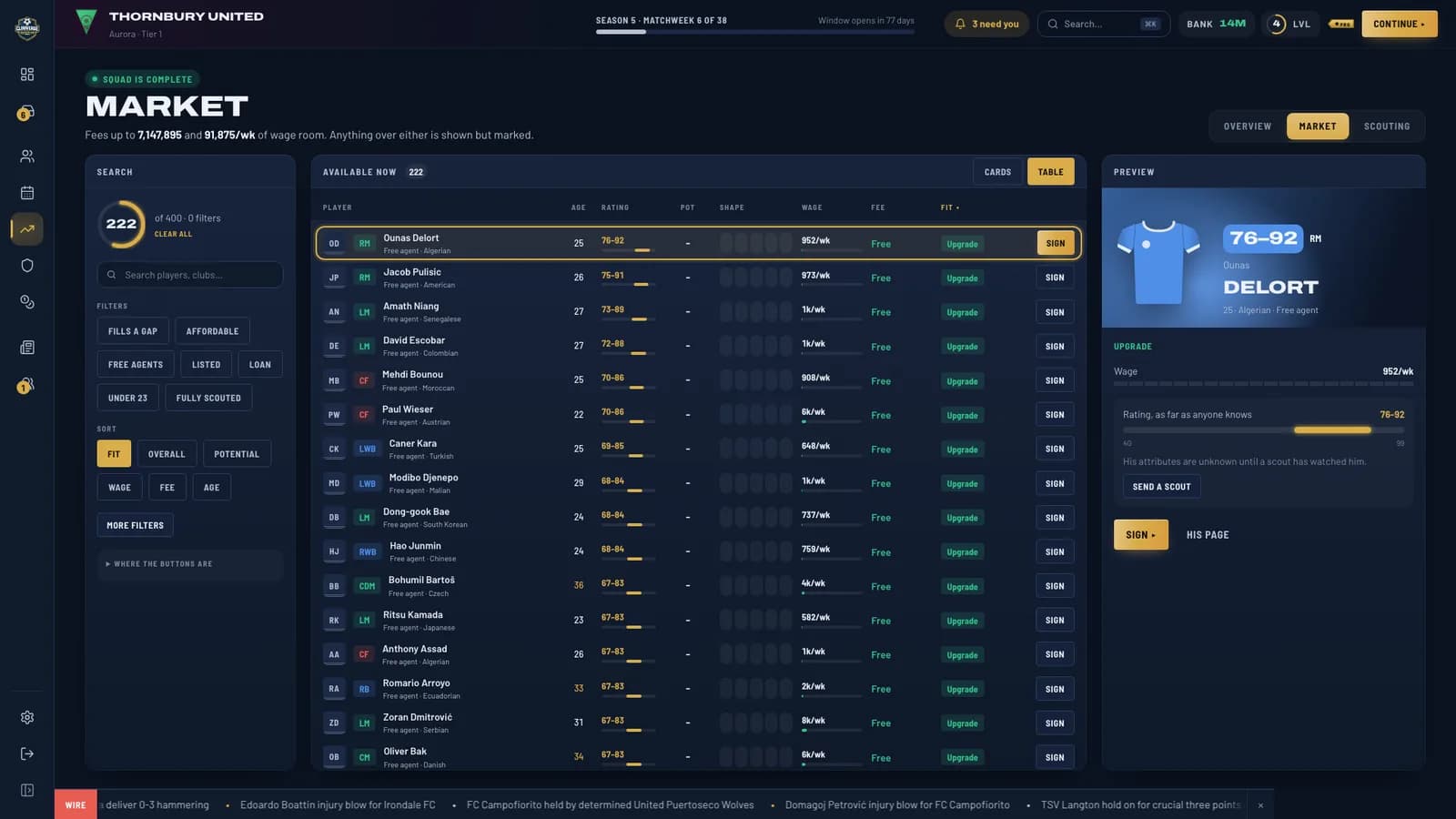Viewport: 1456px width, 819px height.
Task: Open the More Filters options
Action: pos(135,525)
